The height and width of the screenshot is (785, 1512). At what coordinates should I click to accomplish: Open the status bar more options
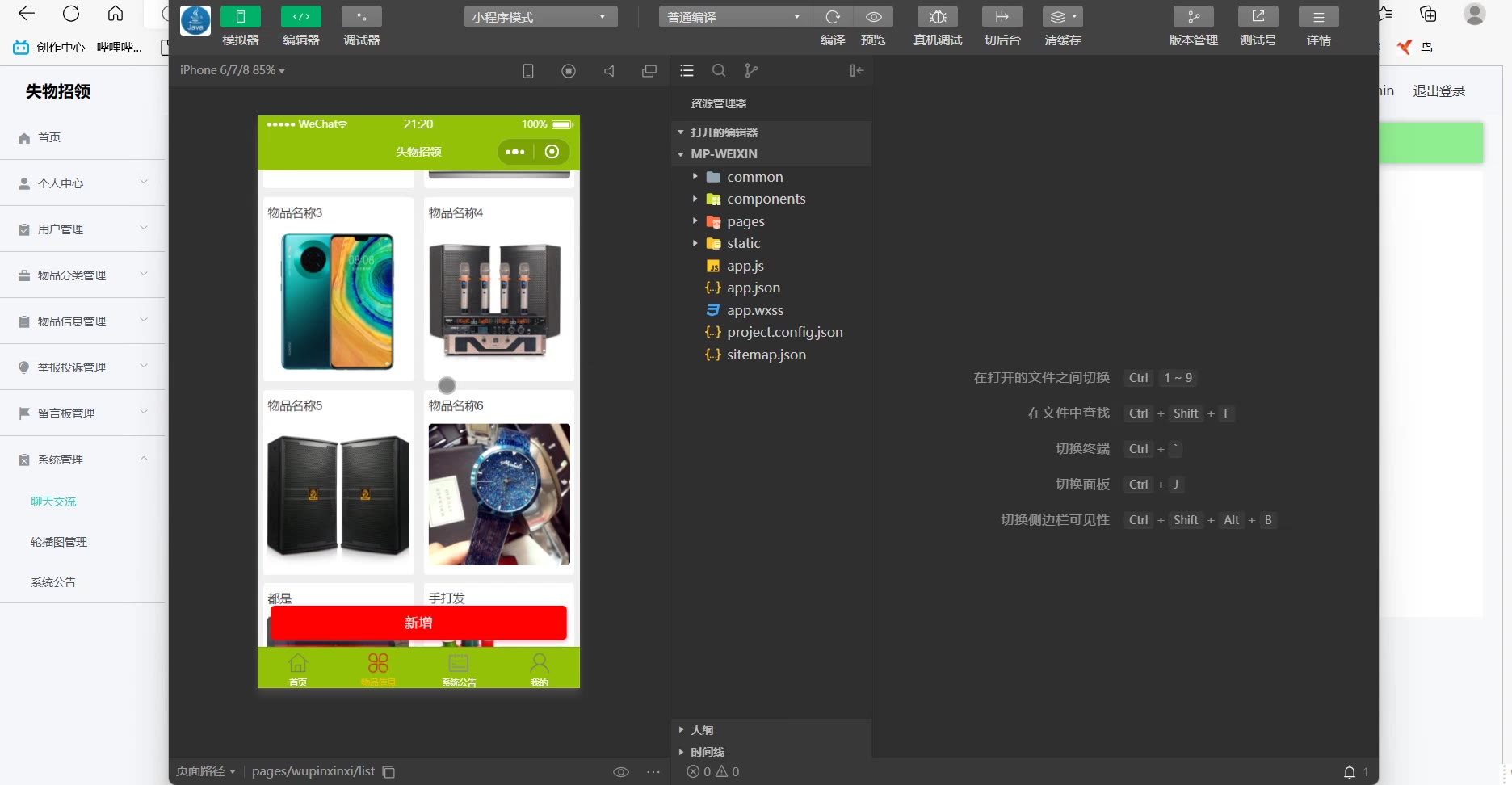click(x=653, y=772)
